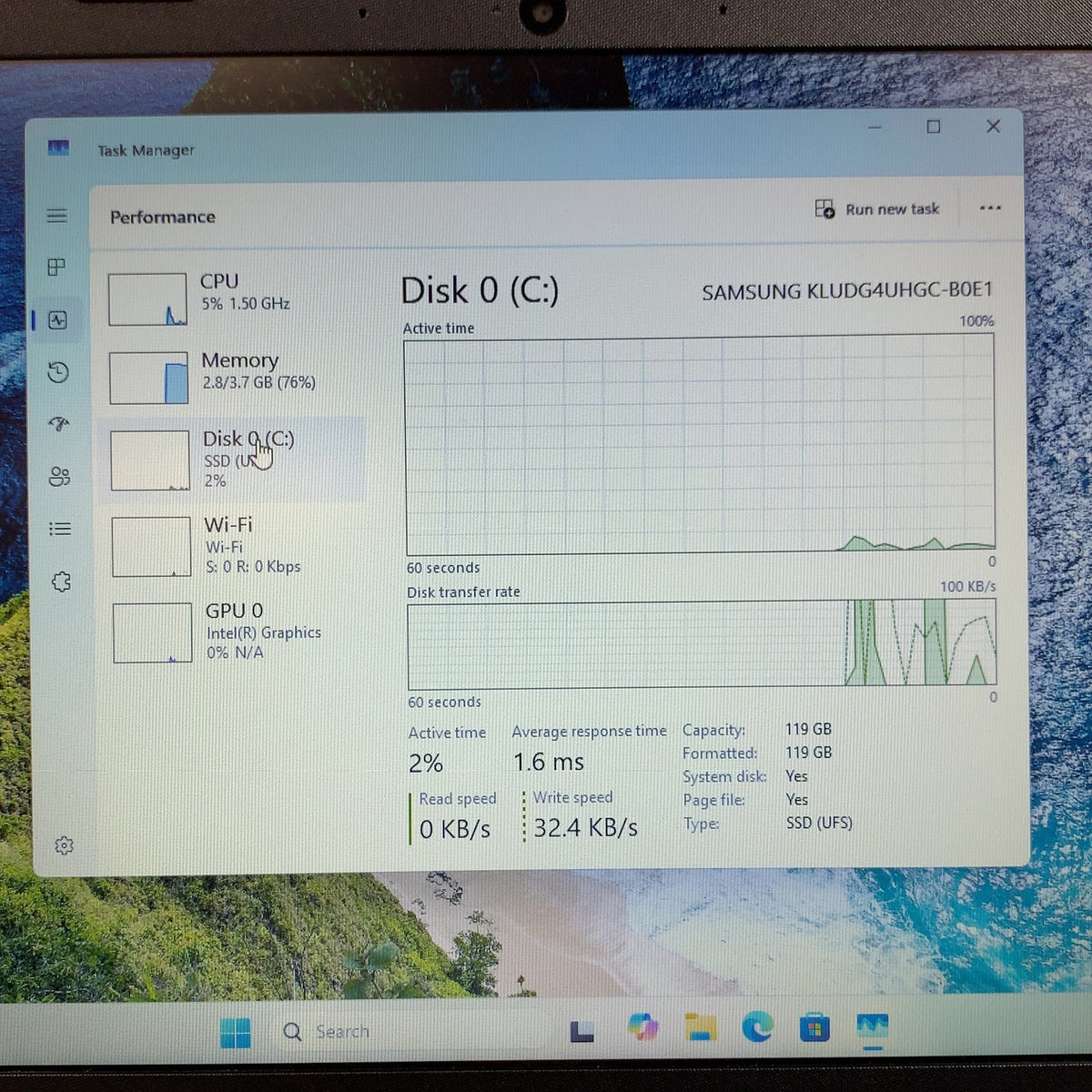Click the GPU 0 mini graph thumbnail
The image size is (1092, 1092).
pos(153,633)
